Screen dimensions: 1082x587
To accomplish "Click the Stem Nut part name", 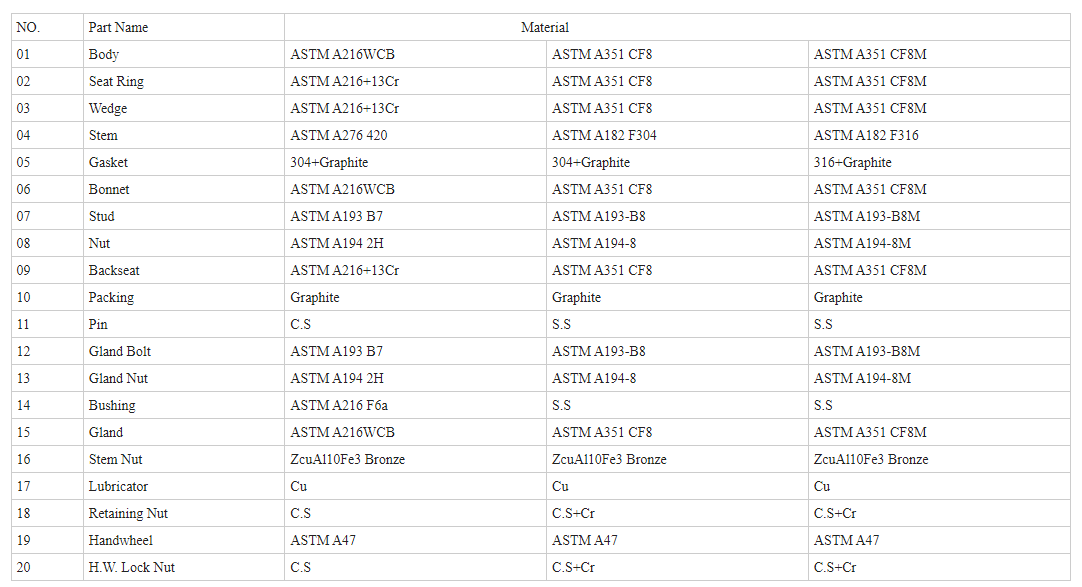I will click(x=184, y=459).
